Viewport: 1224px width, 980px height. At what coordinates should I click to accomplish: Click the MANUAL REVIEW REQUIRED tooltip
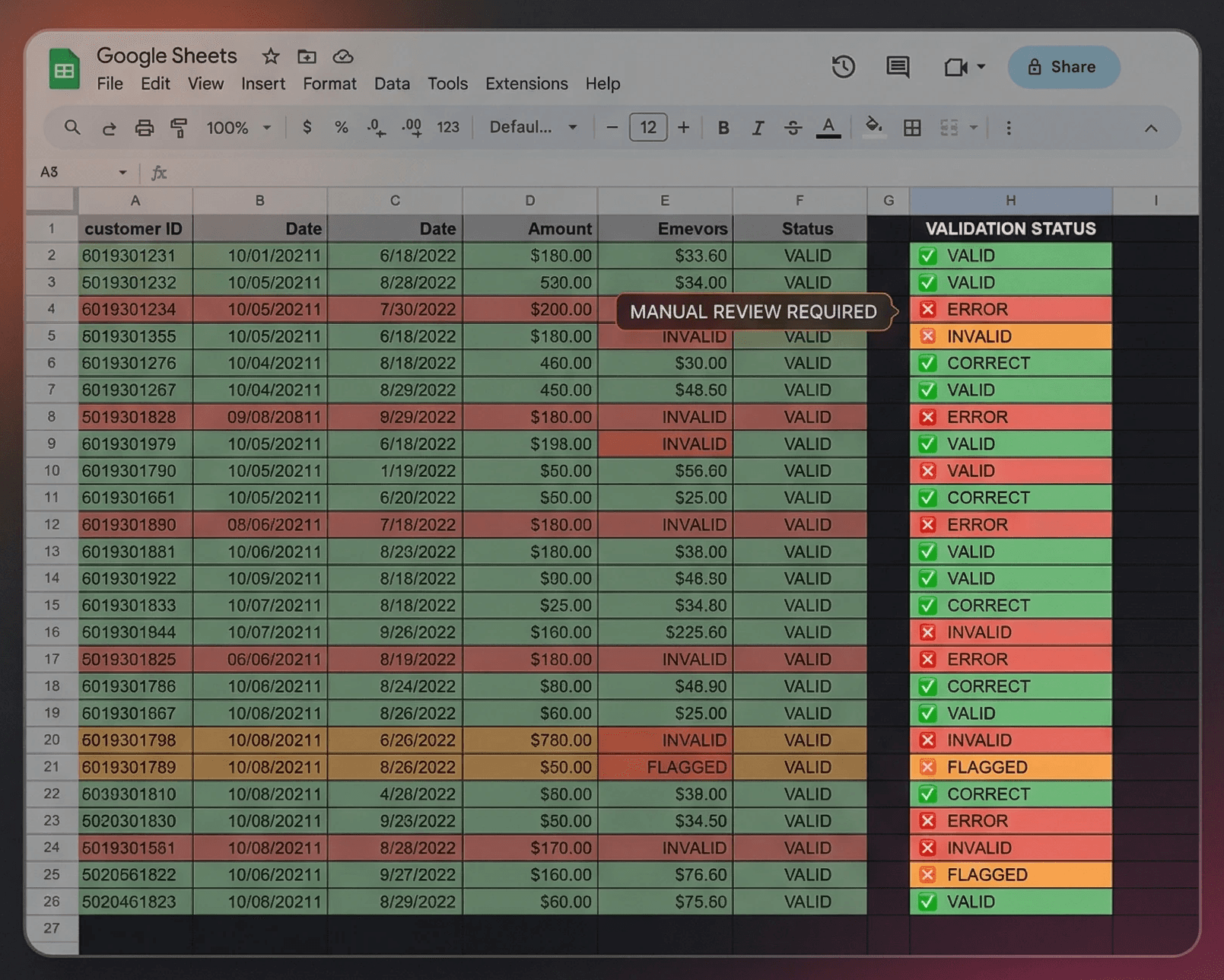753,312
